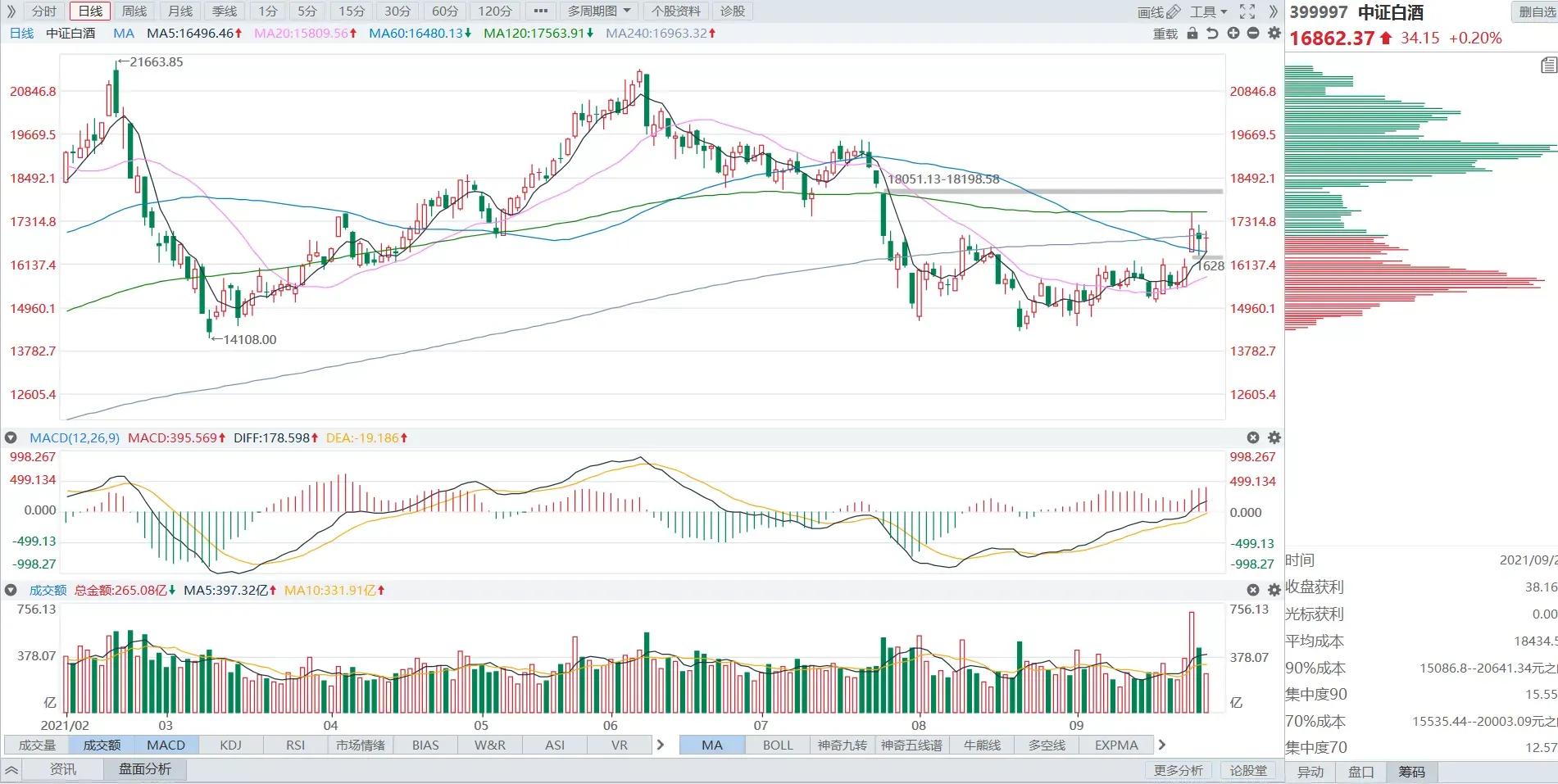The width and height of the screenshot is (1558, 784).
Task: Click the 重载 reload button
Action: (1165, 34)
